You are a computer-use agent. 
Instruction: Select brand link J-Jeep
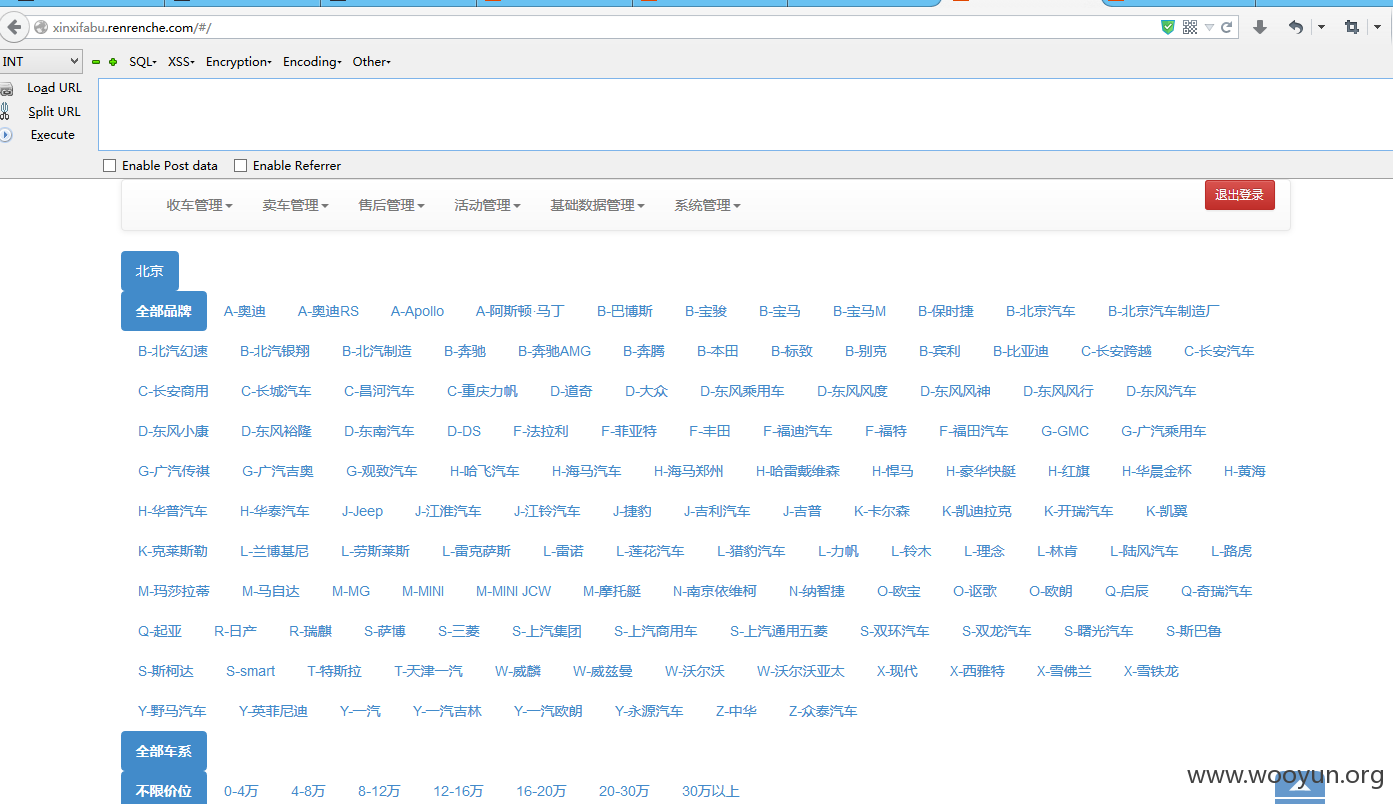pyautogui.click(x=362, y=511)
